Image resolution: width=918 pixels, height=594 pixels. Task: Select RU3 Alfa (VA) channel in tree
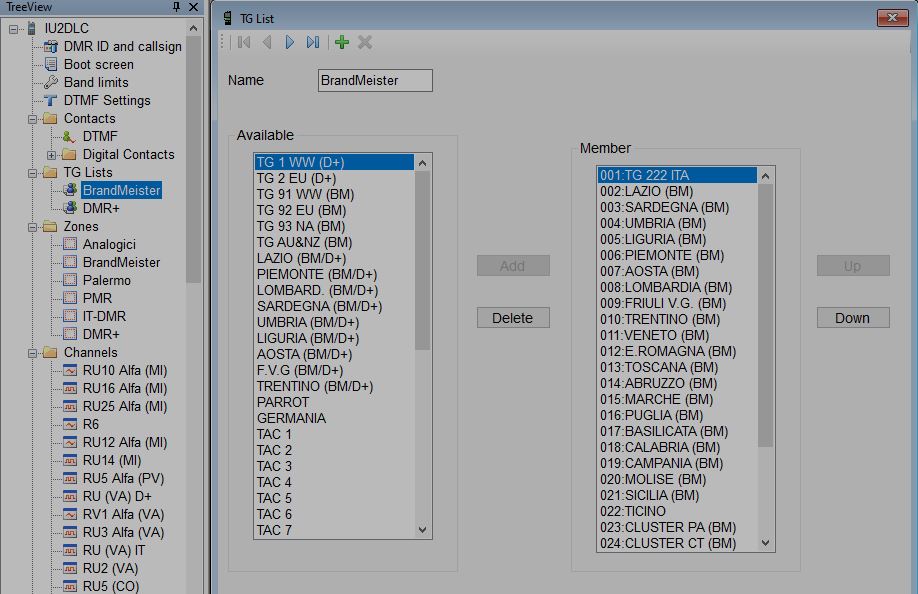coord(124,533)
